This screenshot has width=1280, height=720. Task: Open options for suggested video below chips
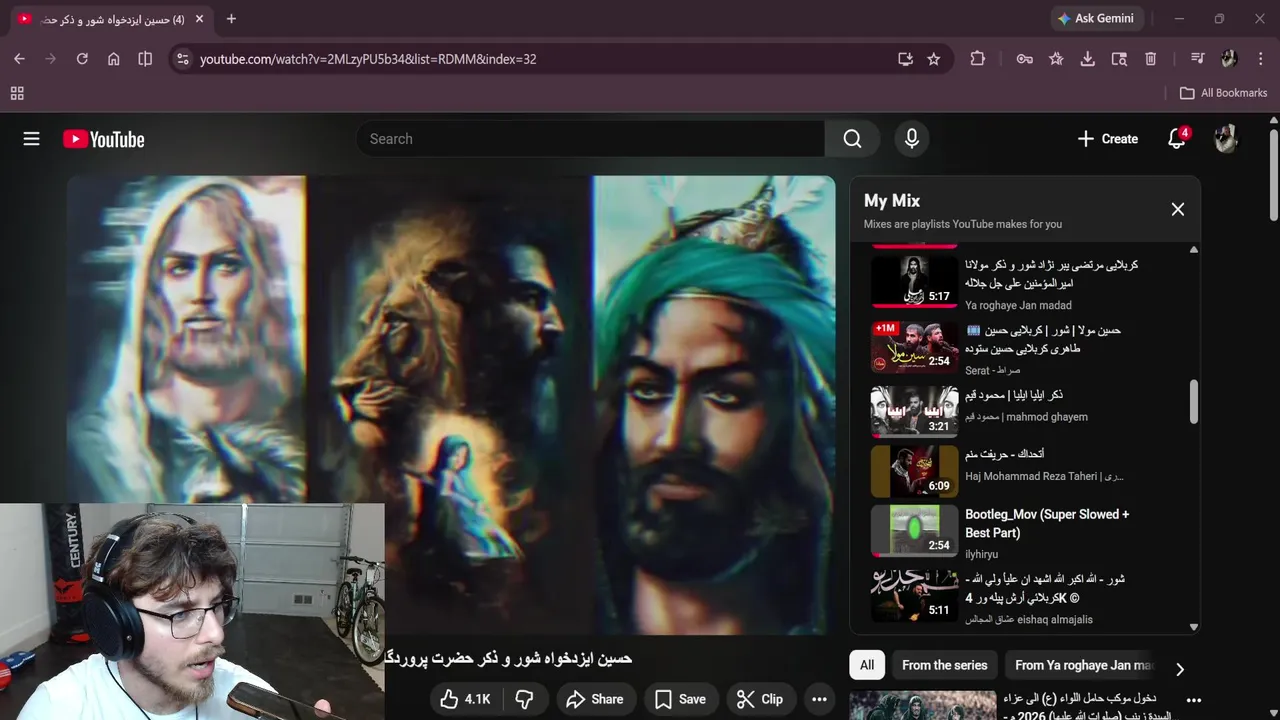[x=1193, y=700]
